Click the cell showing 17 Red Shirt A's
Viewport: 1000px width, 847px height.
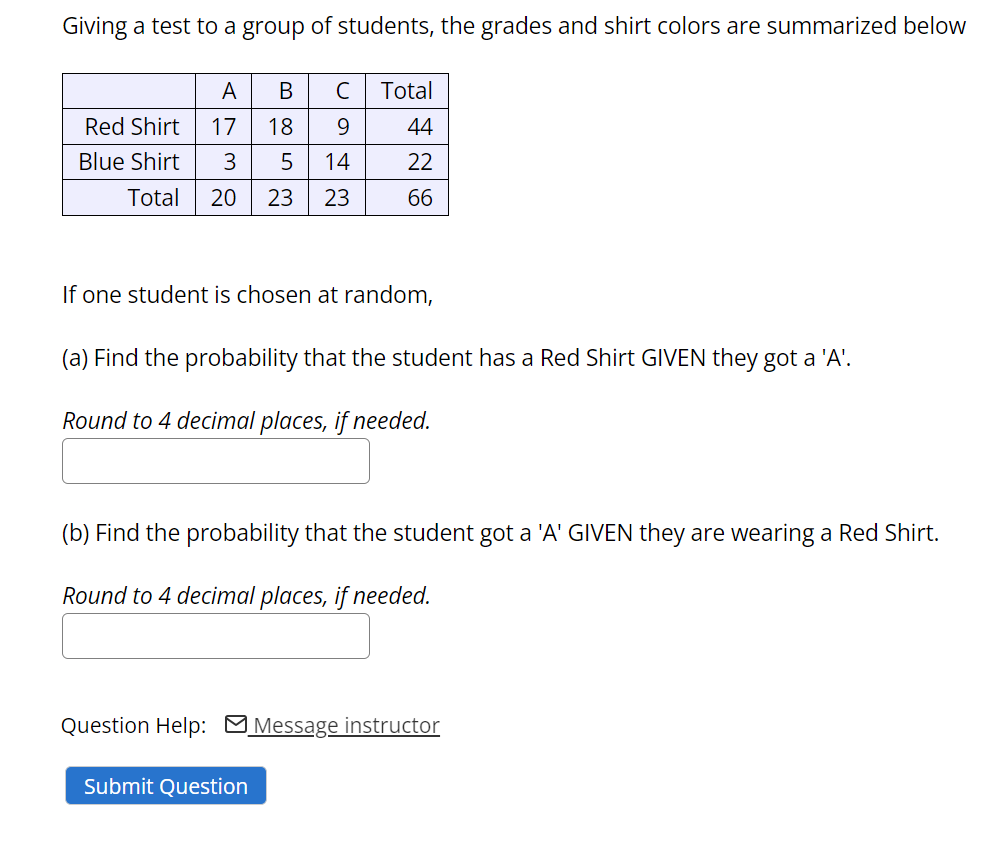pyautogui.click(x=223, y=127)
